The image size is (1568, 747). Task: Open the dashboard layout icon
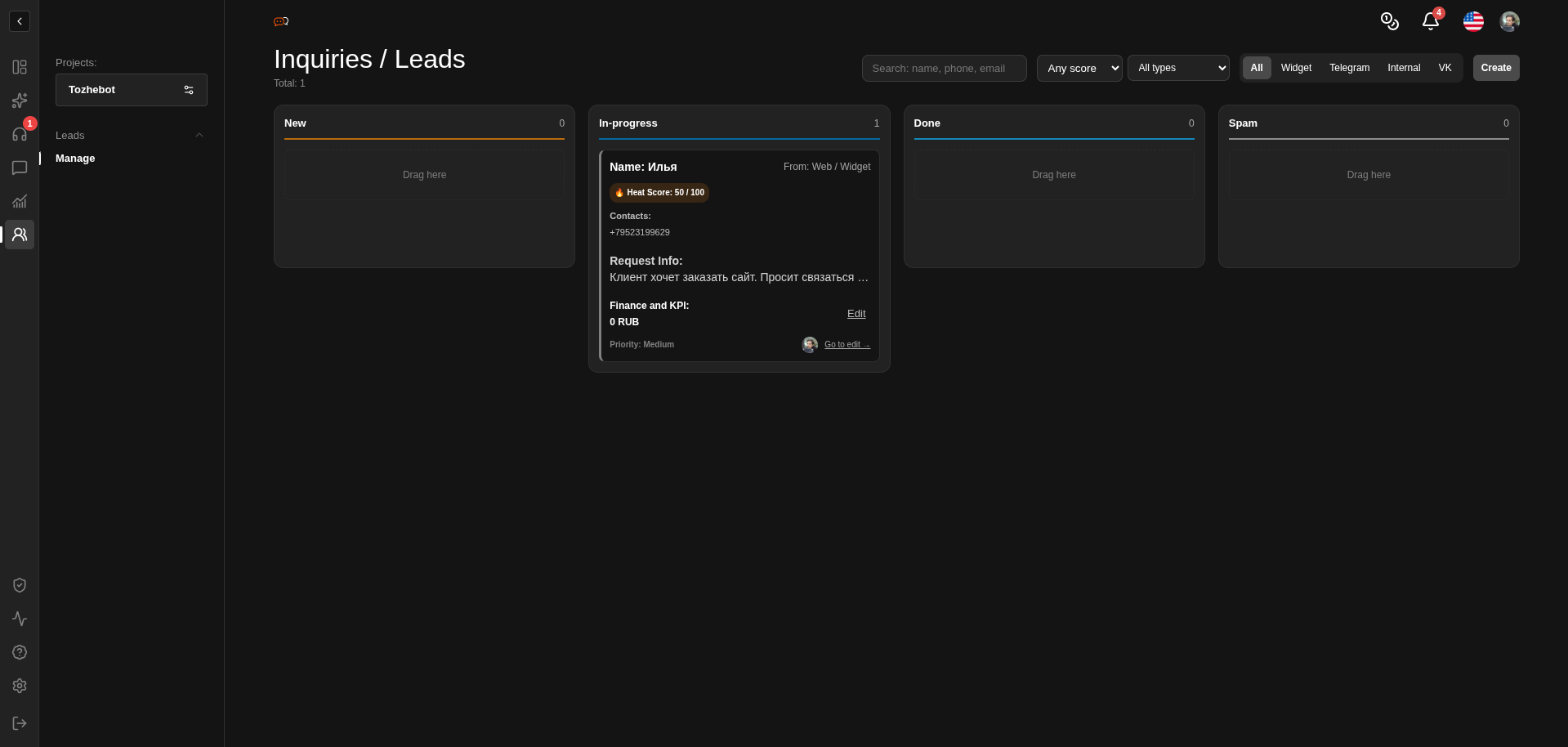(20, 67)
